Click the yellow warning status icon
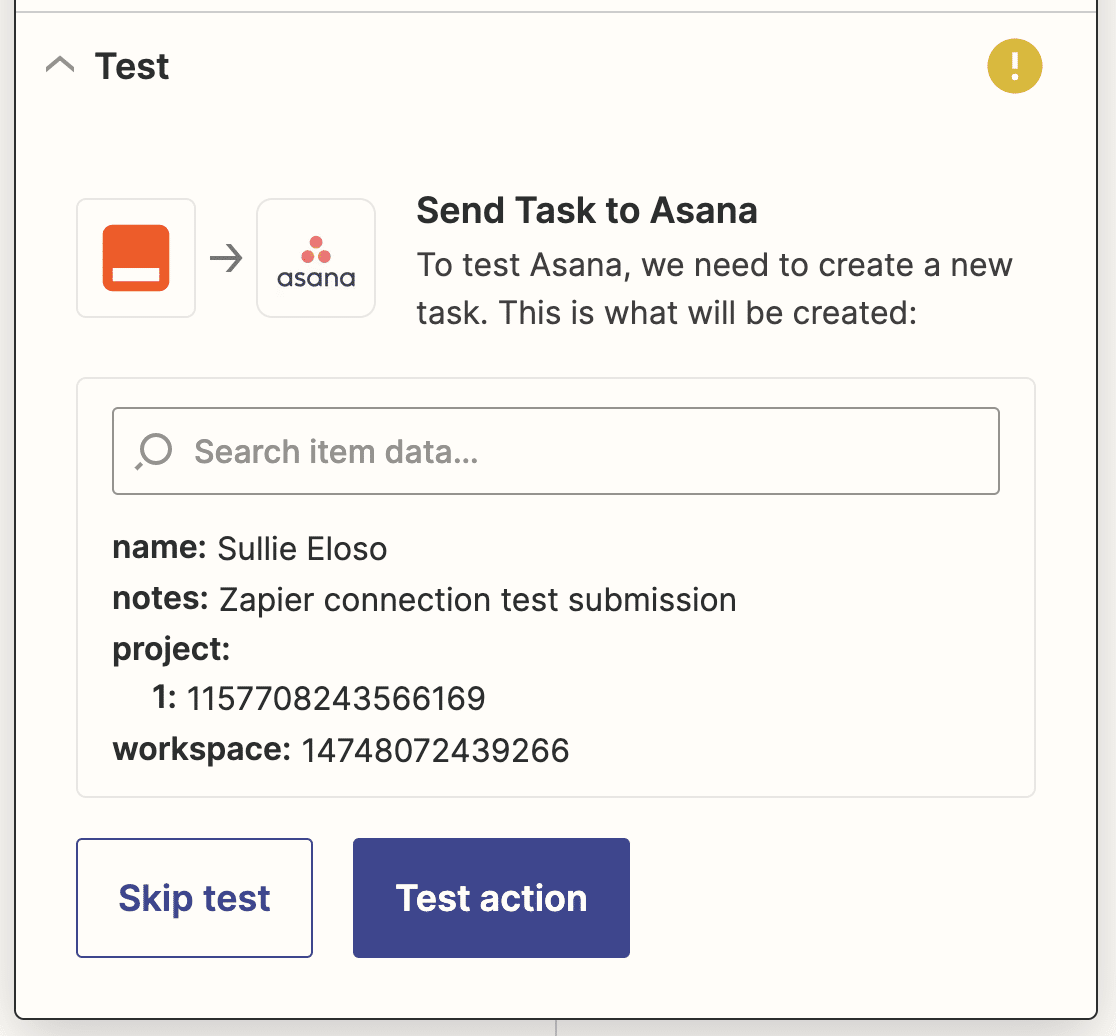The width and height of the screenshot is (1116, 1036). (x=1014, y=66)
